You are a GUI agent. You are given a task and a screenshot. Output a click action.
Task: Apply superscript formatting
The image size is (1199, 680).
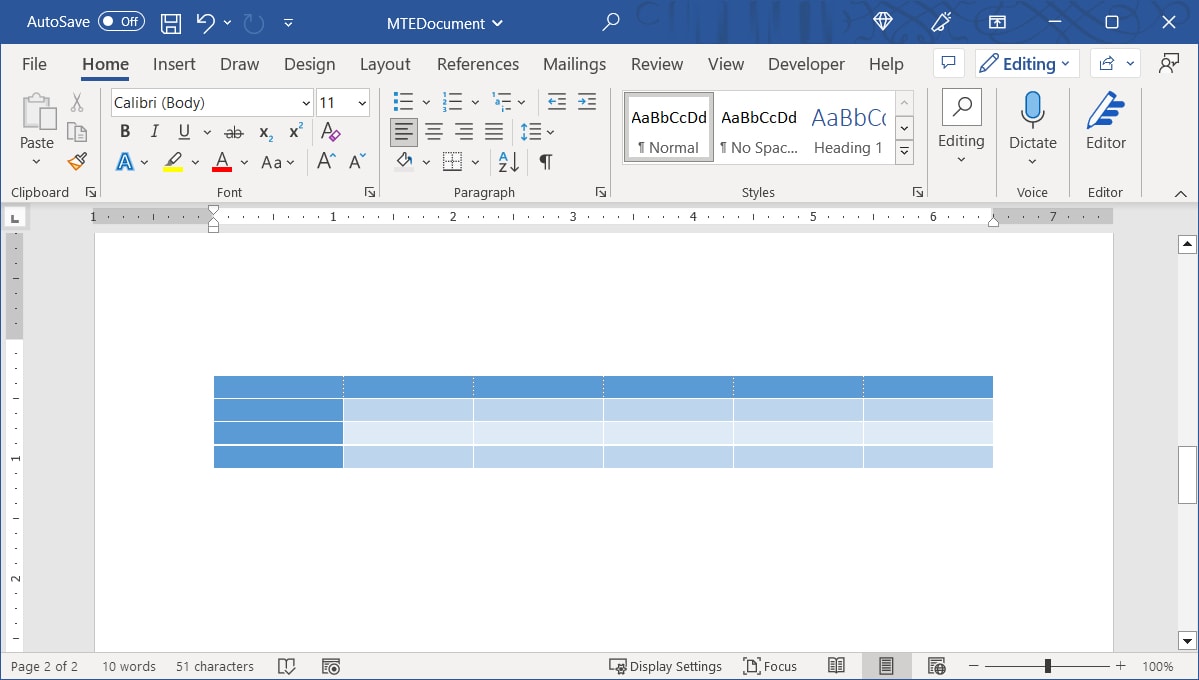tap(293, 131)
